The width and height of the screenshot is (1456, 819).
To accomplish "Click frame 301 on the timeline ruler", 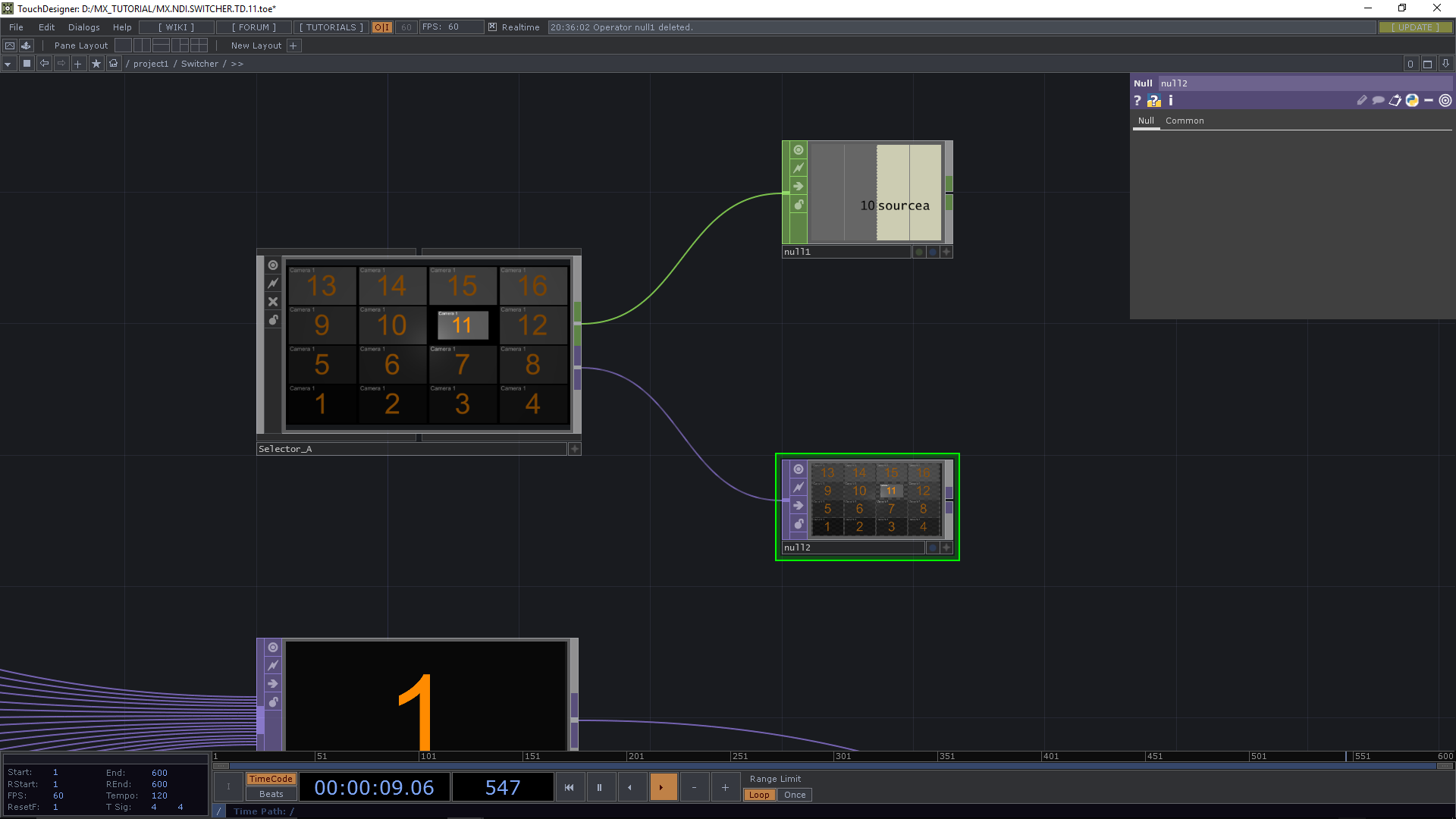I will 843,756.
